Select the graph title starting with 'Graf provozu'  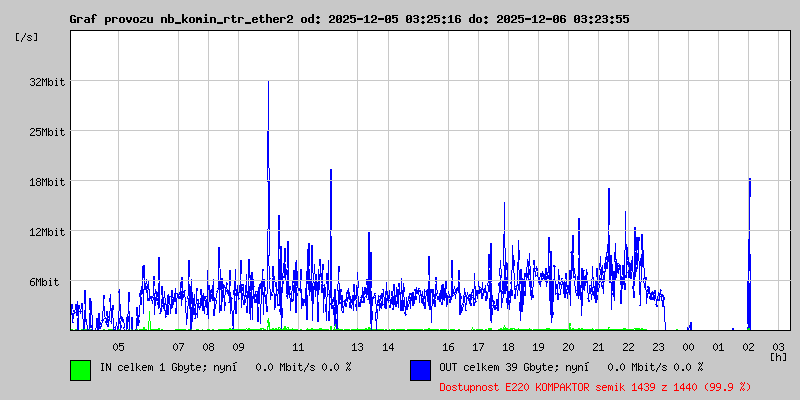[349, 19]
